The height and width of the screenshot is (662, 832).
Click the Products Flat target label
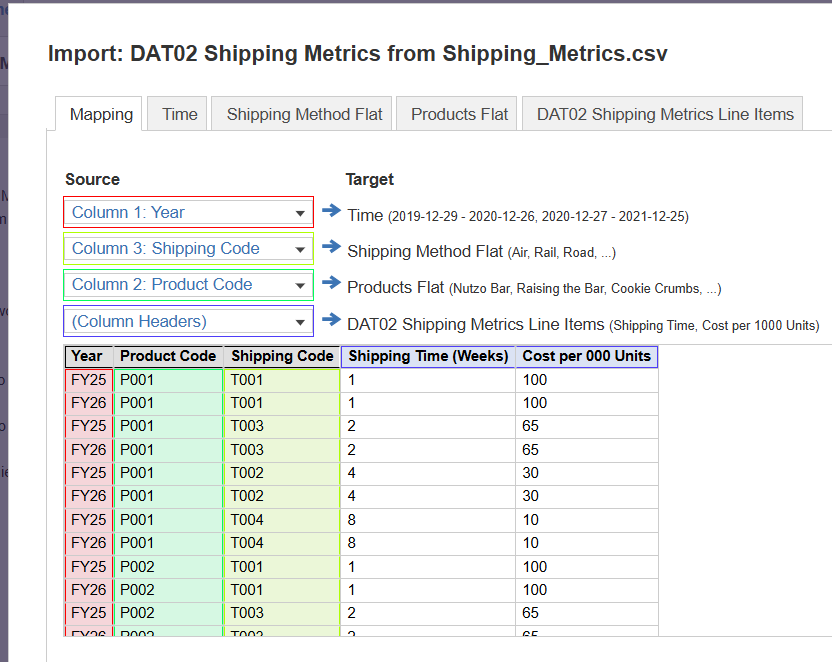[x=395, y=288]
